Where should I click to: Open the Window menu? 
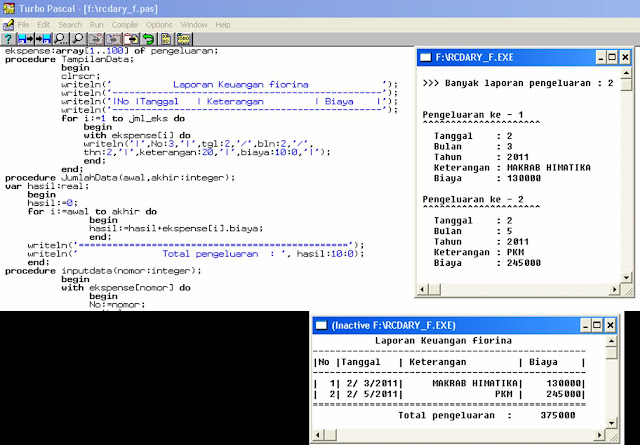coord(194,25)
